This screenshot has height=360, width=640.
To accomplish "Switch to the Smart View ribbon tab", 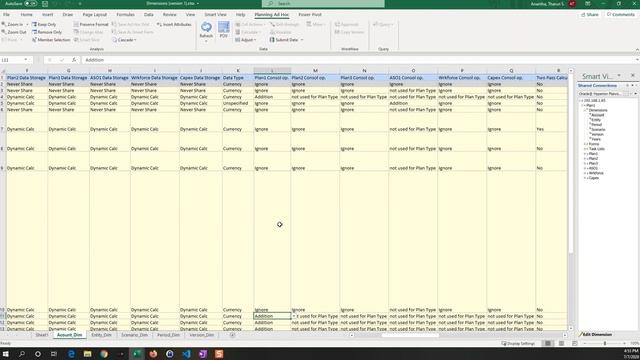I will [x=216, y=14].
